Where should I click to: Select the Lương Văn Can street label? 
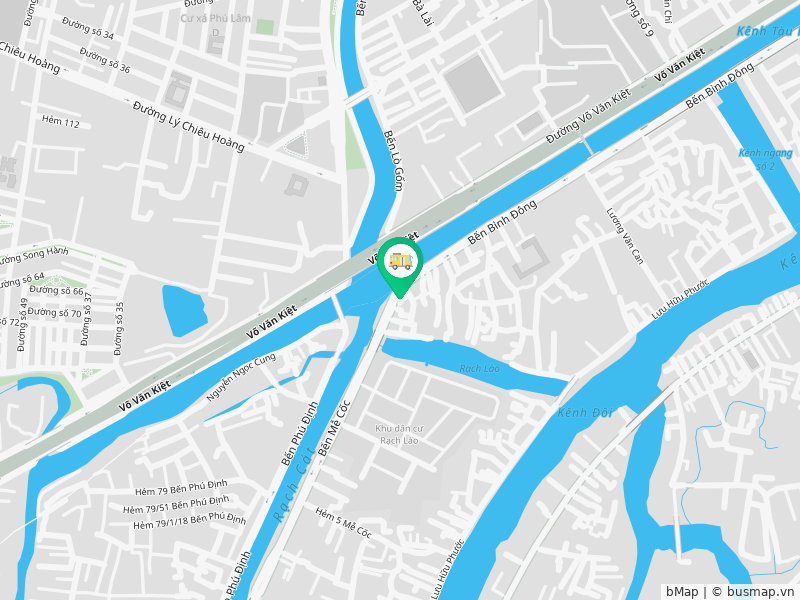624,236
